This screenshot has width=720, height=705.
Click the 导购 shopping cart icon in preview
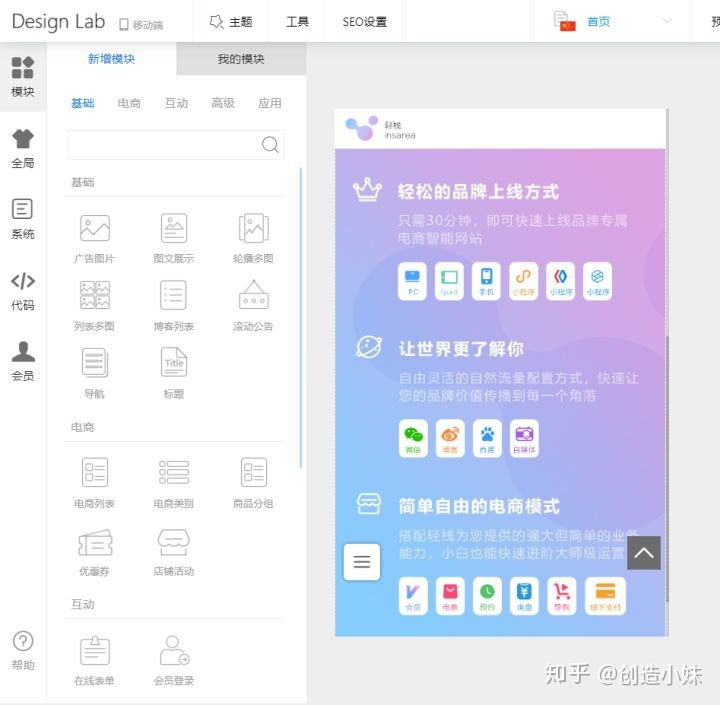(x=562, y=596)
